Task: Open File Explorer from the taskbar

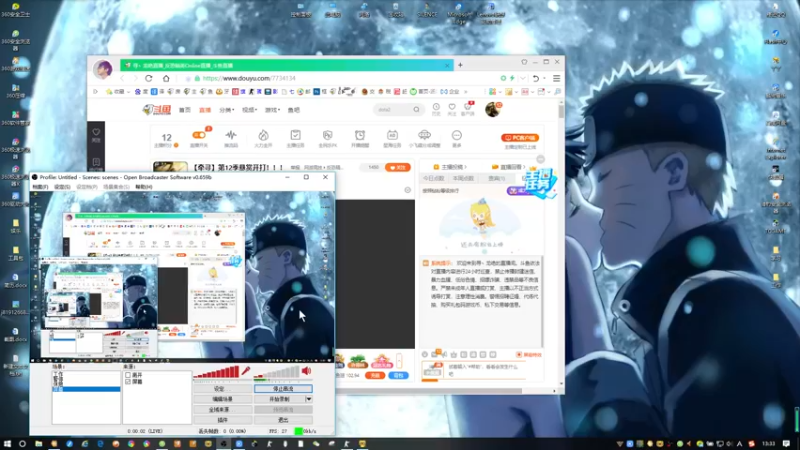Action: 38,444
